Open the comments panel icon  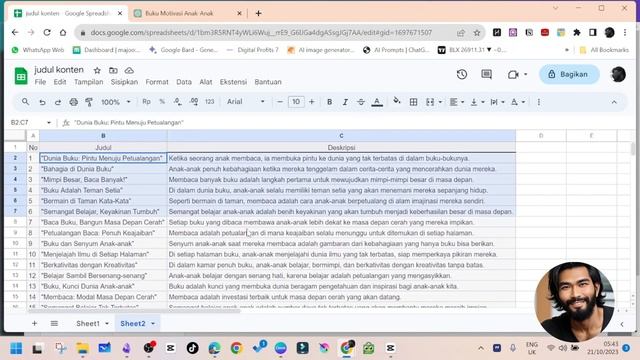click(x=486, y=74)
